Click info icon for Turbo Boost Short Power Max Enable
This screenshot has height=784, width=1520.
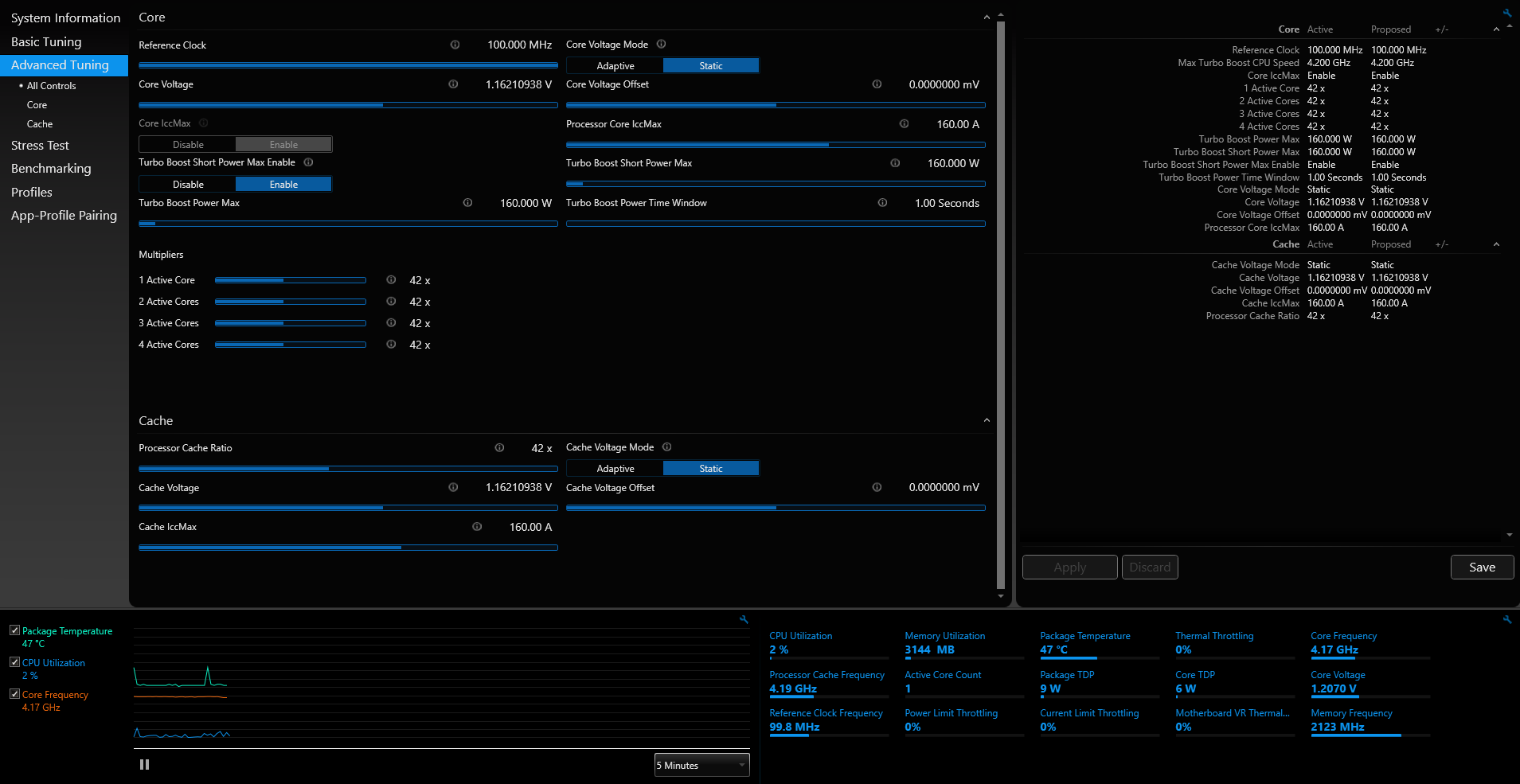click(x=308, y=162)
